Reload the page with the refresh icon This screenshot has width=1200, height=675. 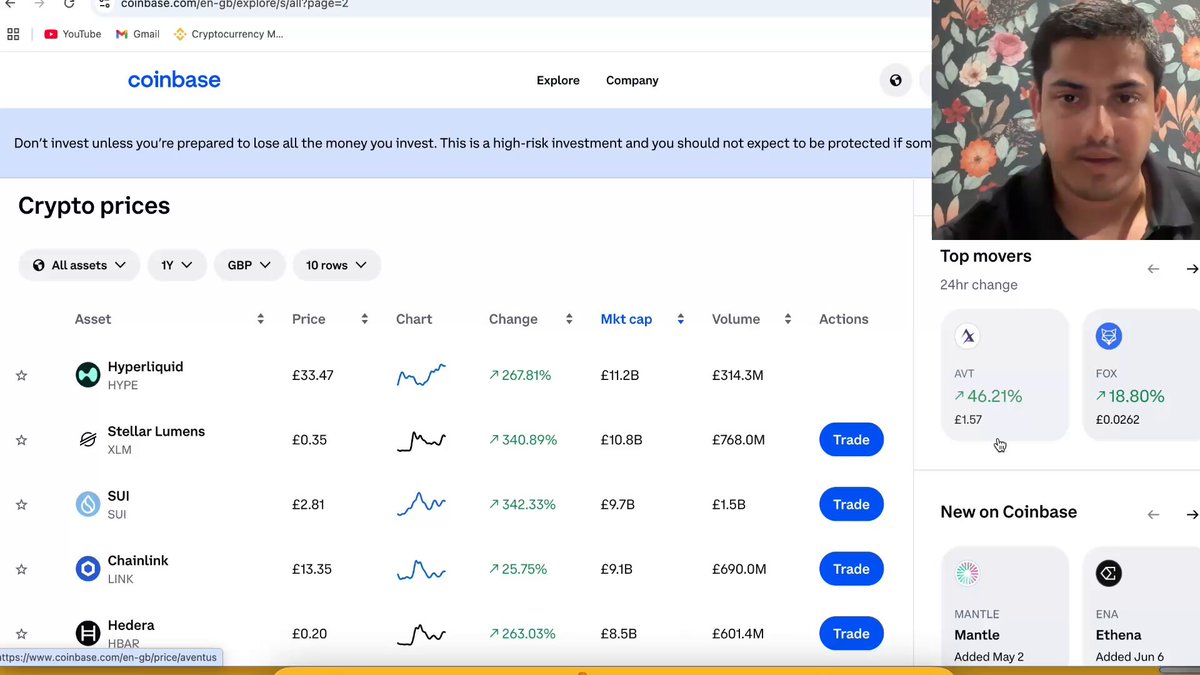[69, 4]
